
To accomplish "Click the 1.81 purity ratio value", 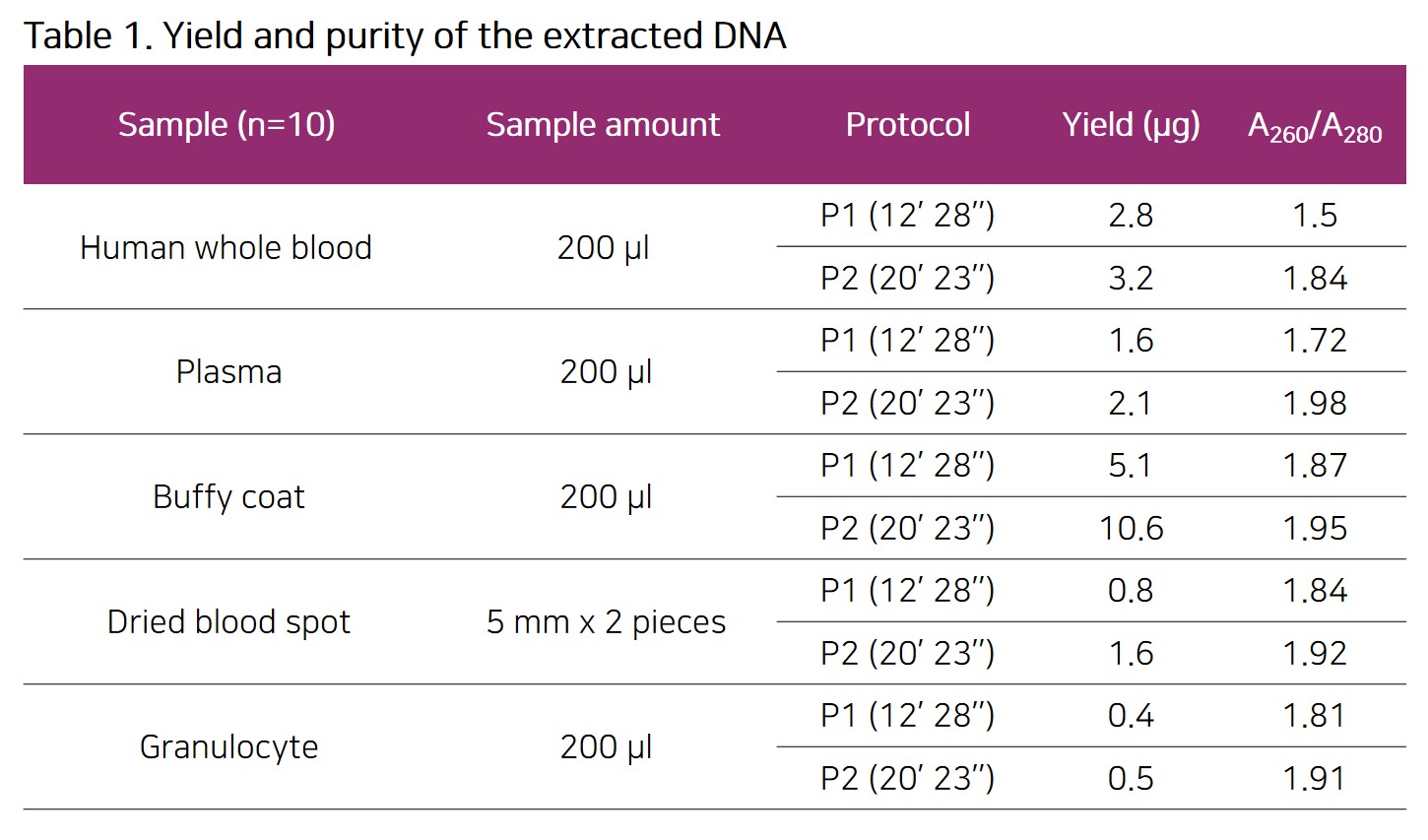I will click(x=1315, y=716).
